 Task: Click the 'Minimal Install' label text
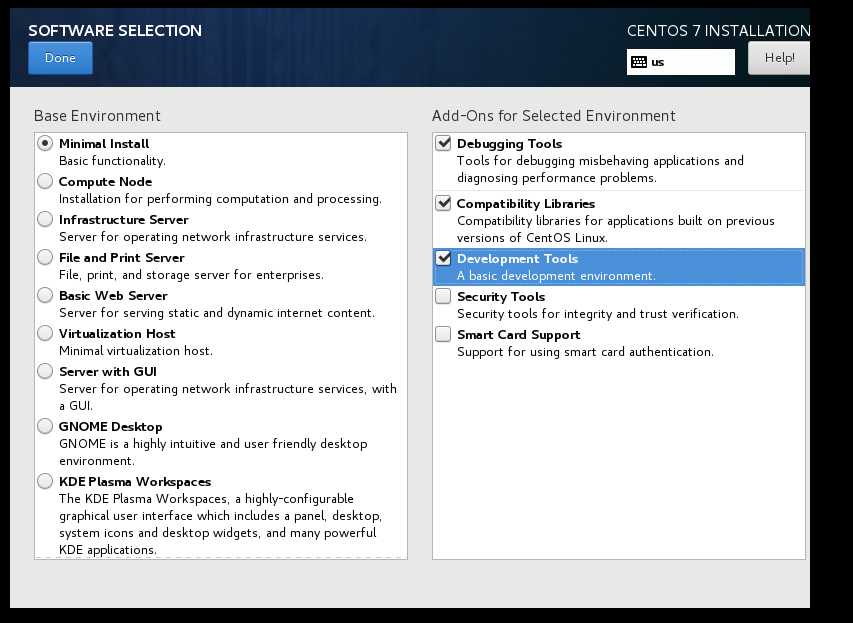click(x=104, y=144)
